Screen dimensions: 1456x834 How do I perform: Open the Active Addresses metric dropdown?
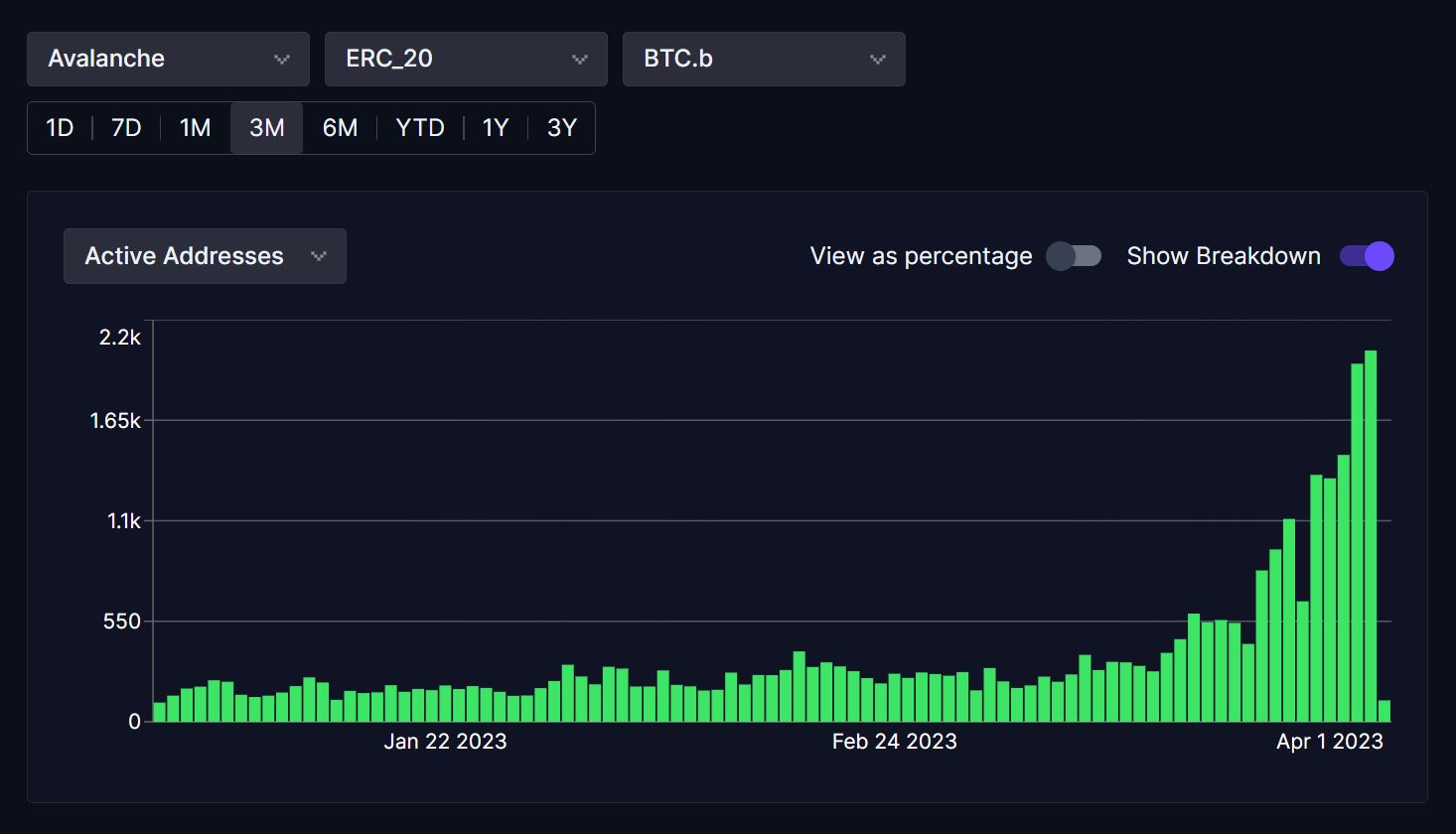205,256
